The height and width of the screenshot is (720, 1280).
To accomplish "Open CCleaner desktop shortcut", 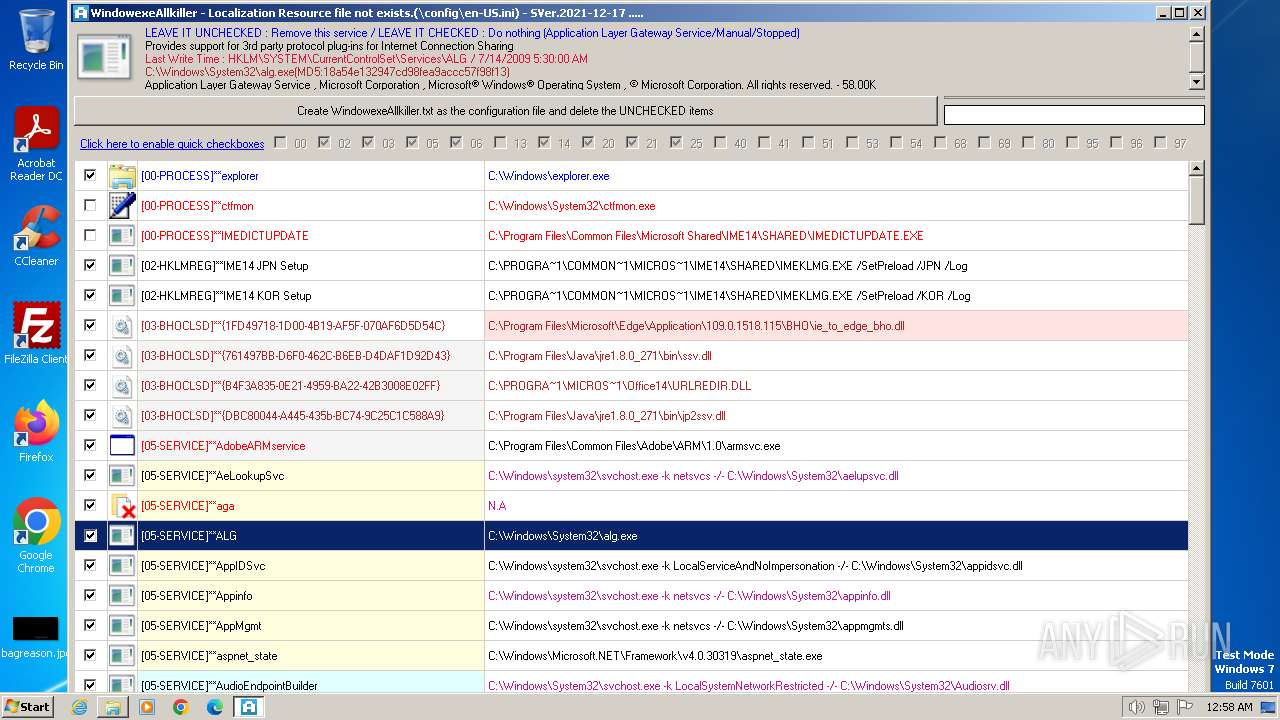I will tap(36, 236).
